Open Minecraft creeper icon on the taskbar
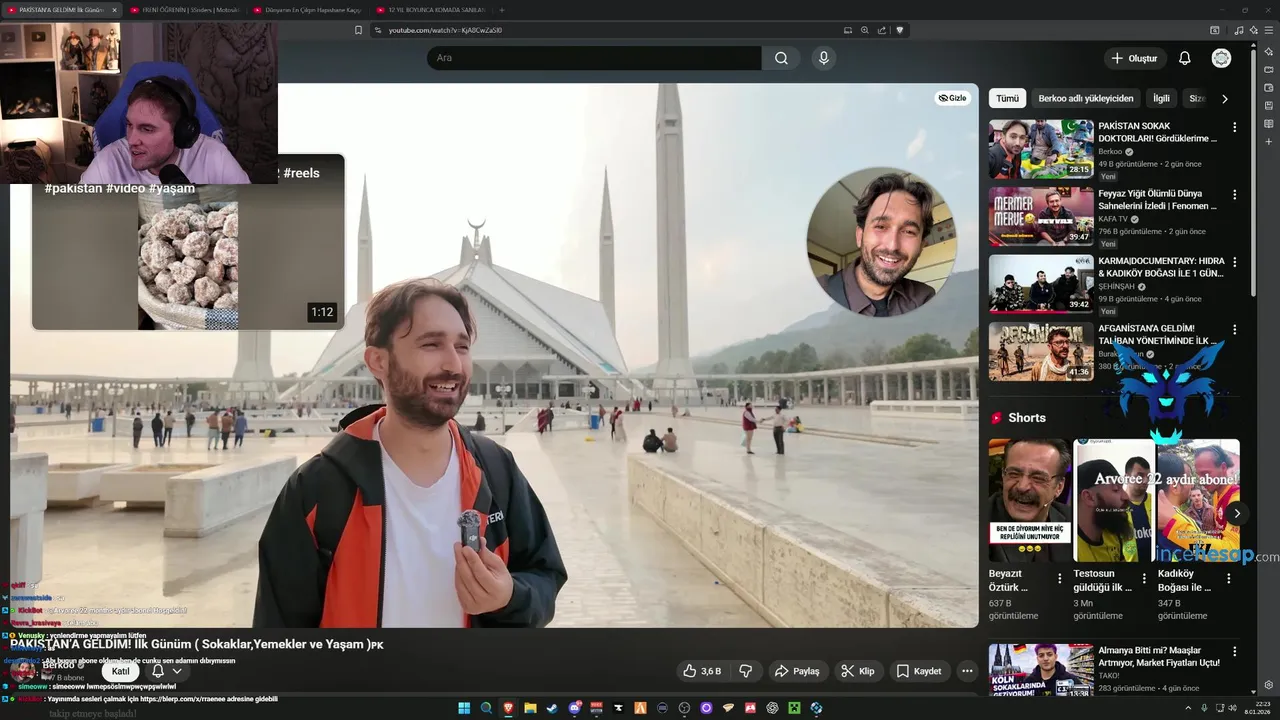The width and height of the screenshot is (1280, 720). click(x=795, y=708)
